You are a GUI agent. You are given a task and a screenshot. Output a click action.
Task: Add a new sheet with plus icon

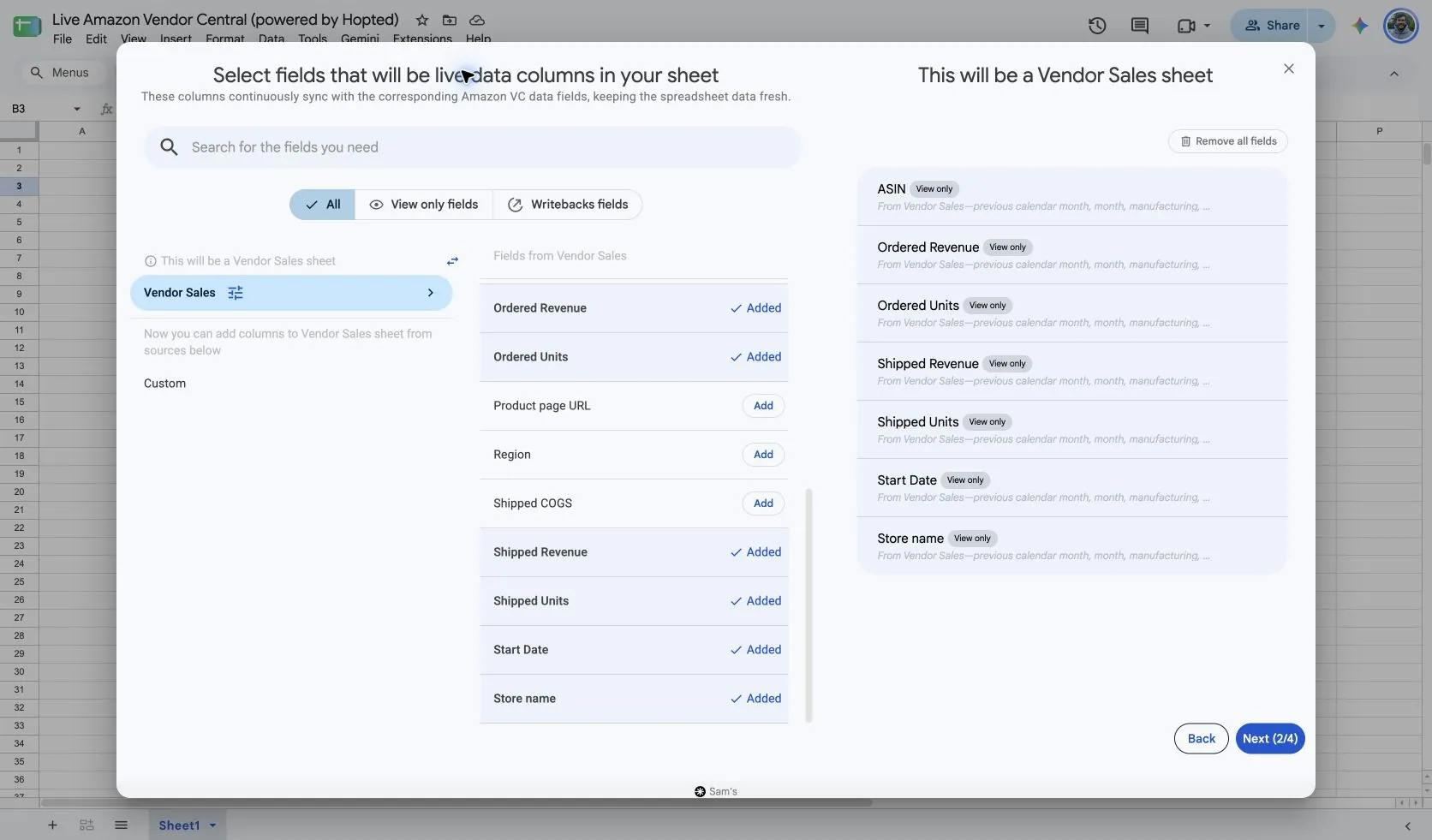click(x=52, y=825)
